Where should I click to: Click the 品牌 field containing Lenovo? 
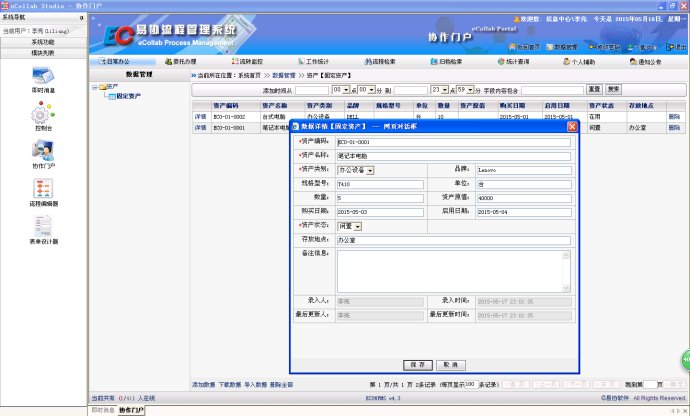point(525,170)
